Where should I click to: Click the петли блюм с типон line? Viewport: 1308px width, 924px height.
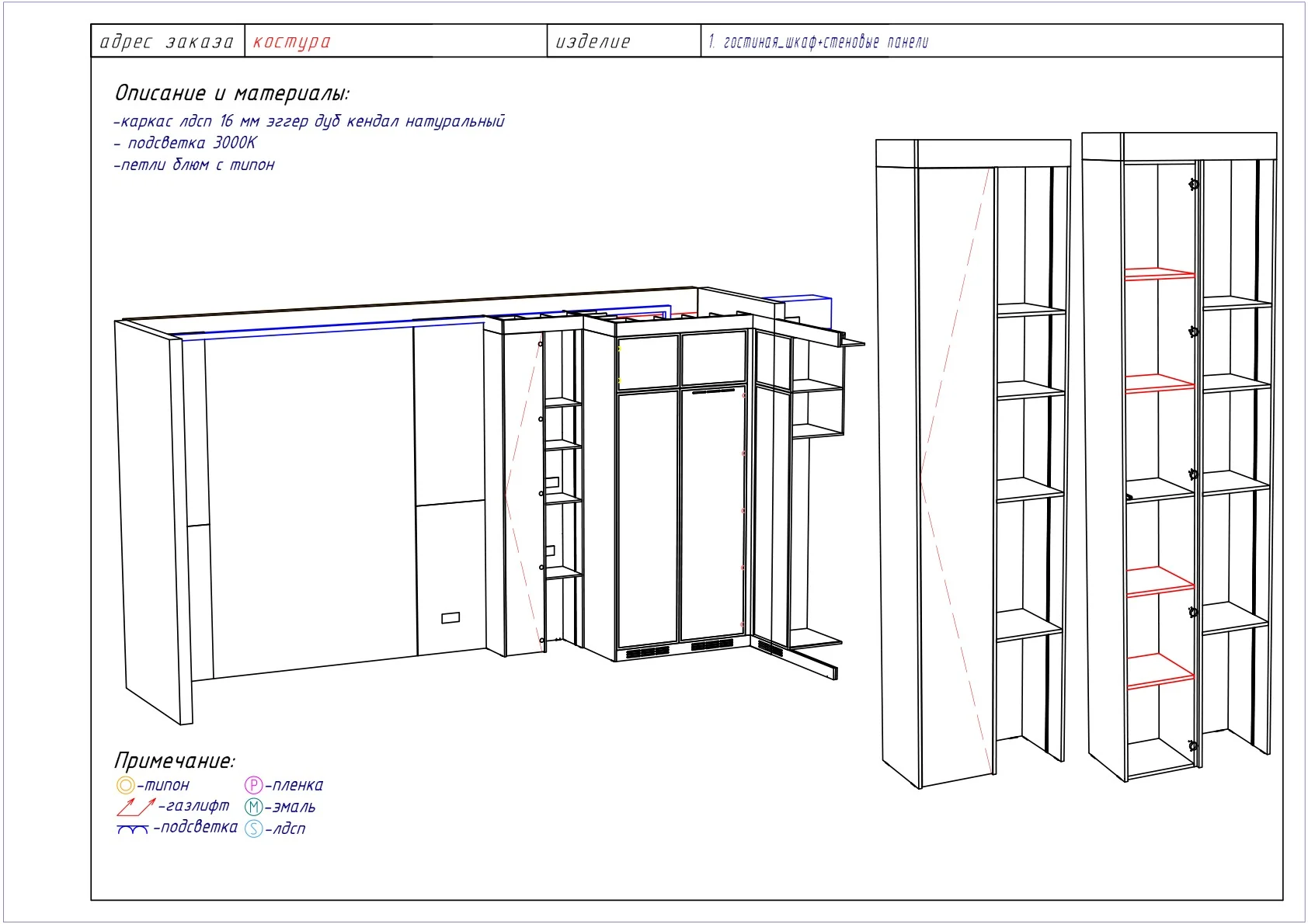[194, 165]
